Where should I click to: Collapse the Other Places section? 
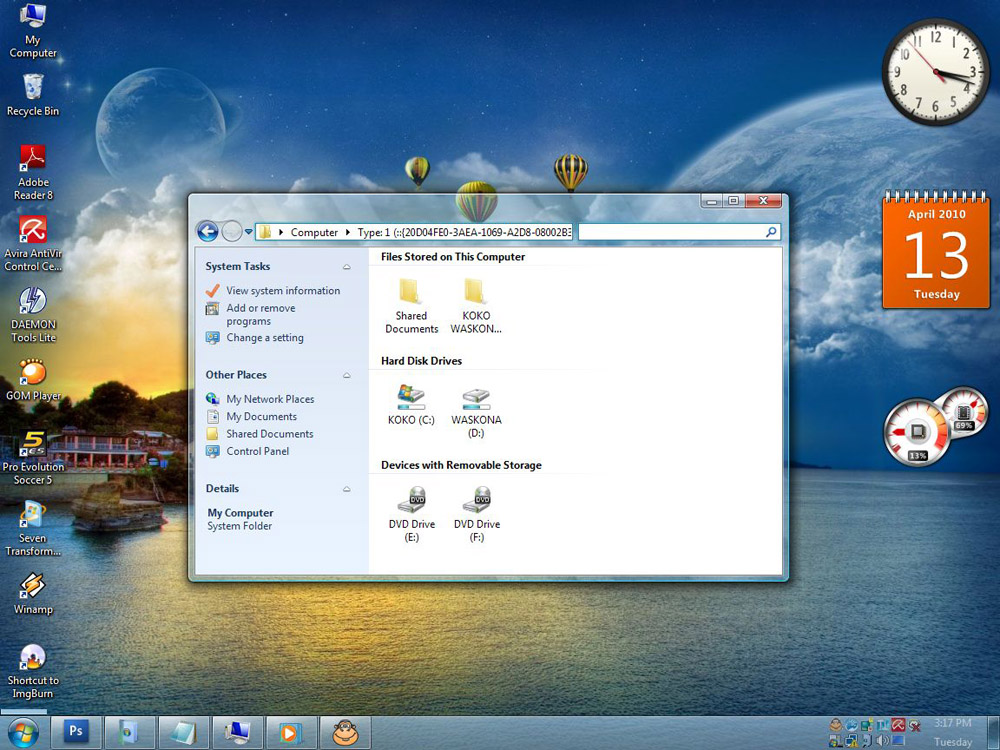coord(346,376)
